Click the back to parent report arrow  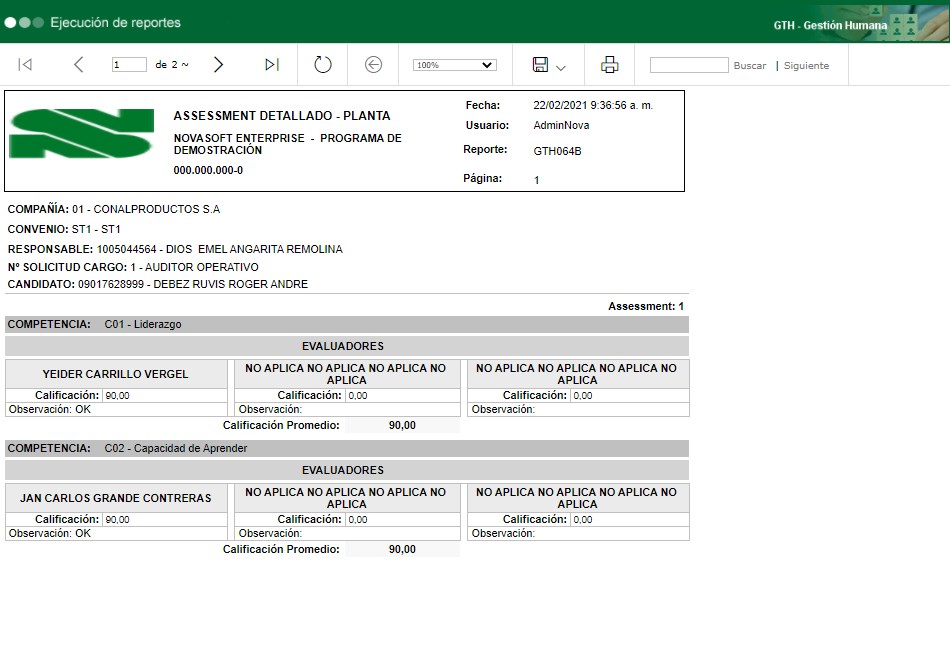pyautogui.click(x=373, y=65)
